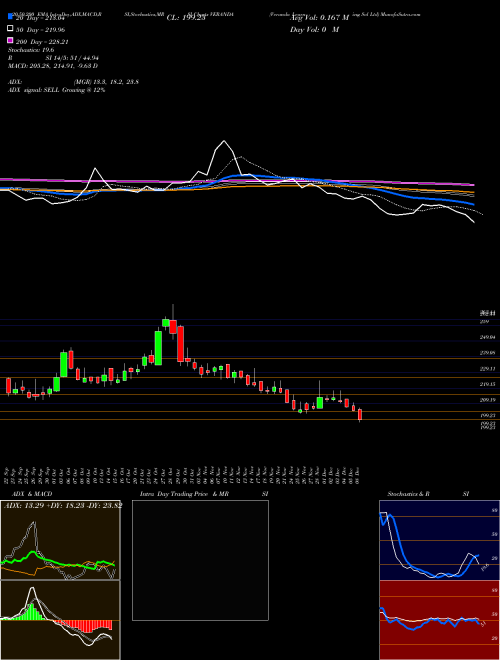Select the '200 Day - 228.21' legend text
The image size is (500, 660).
42,42
